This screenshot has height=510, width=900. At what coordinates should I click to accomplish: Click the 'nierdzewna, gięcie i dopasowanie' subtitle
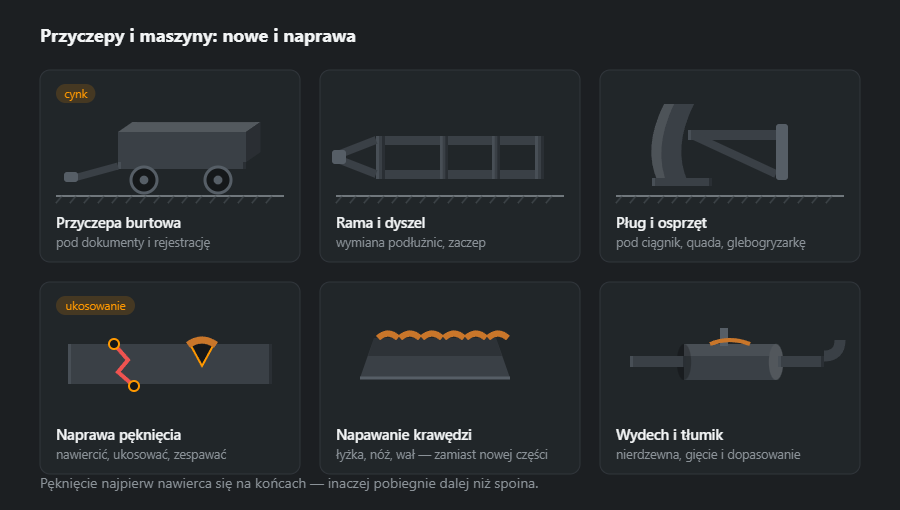coord(708,454)
